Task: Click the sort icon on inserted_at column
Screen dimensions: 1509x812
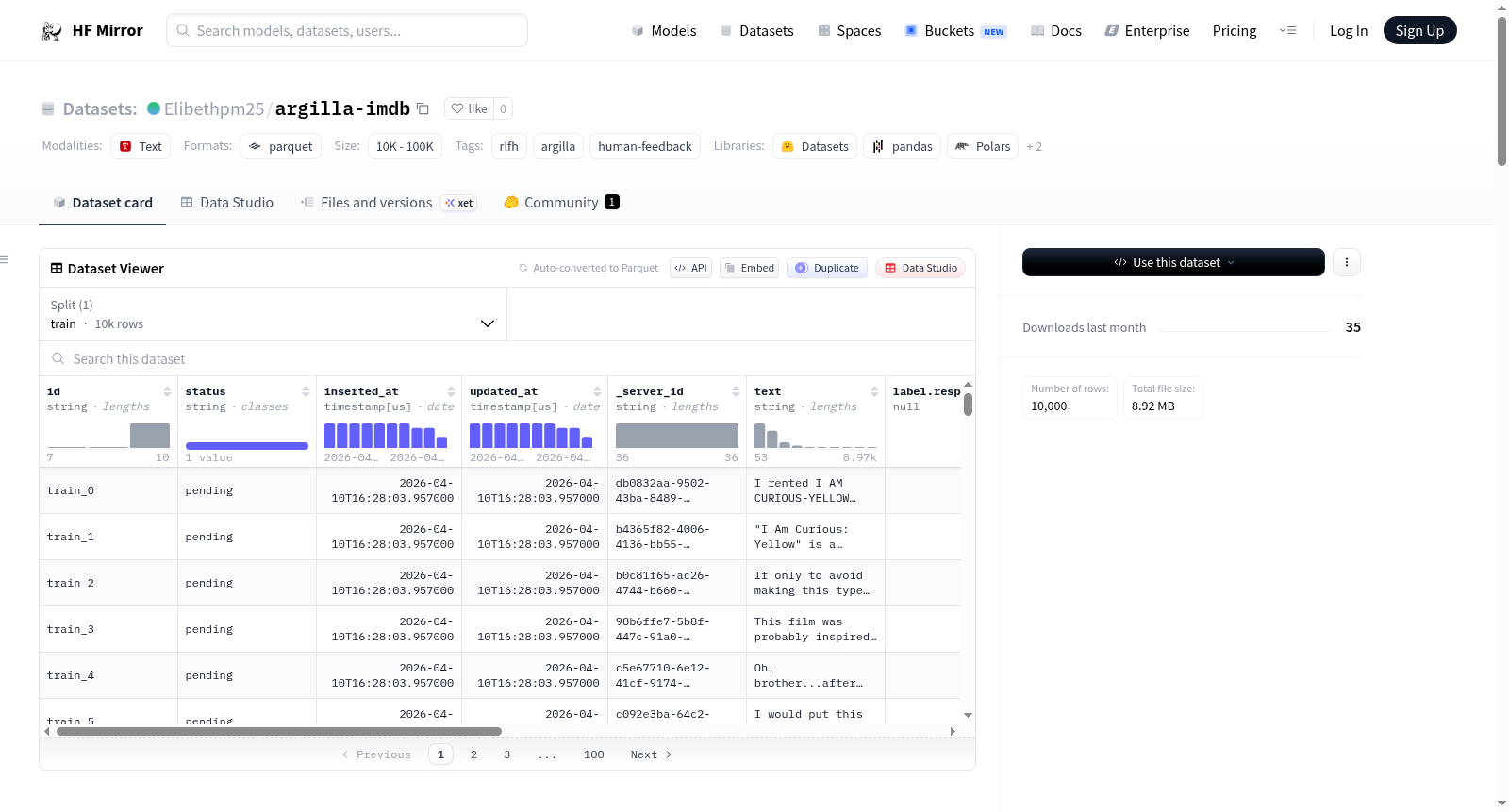Action: coord(451,391)
